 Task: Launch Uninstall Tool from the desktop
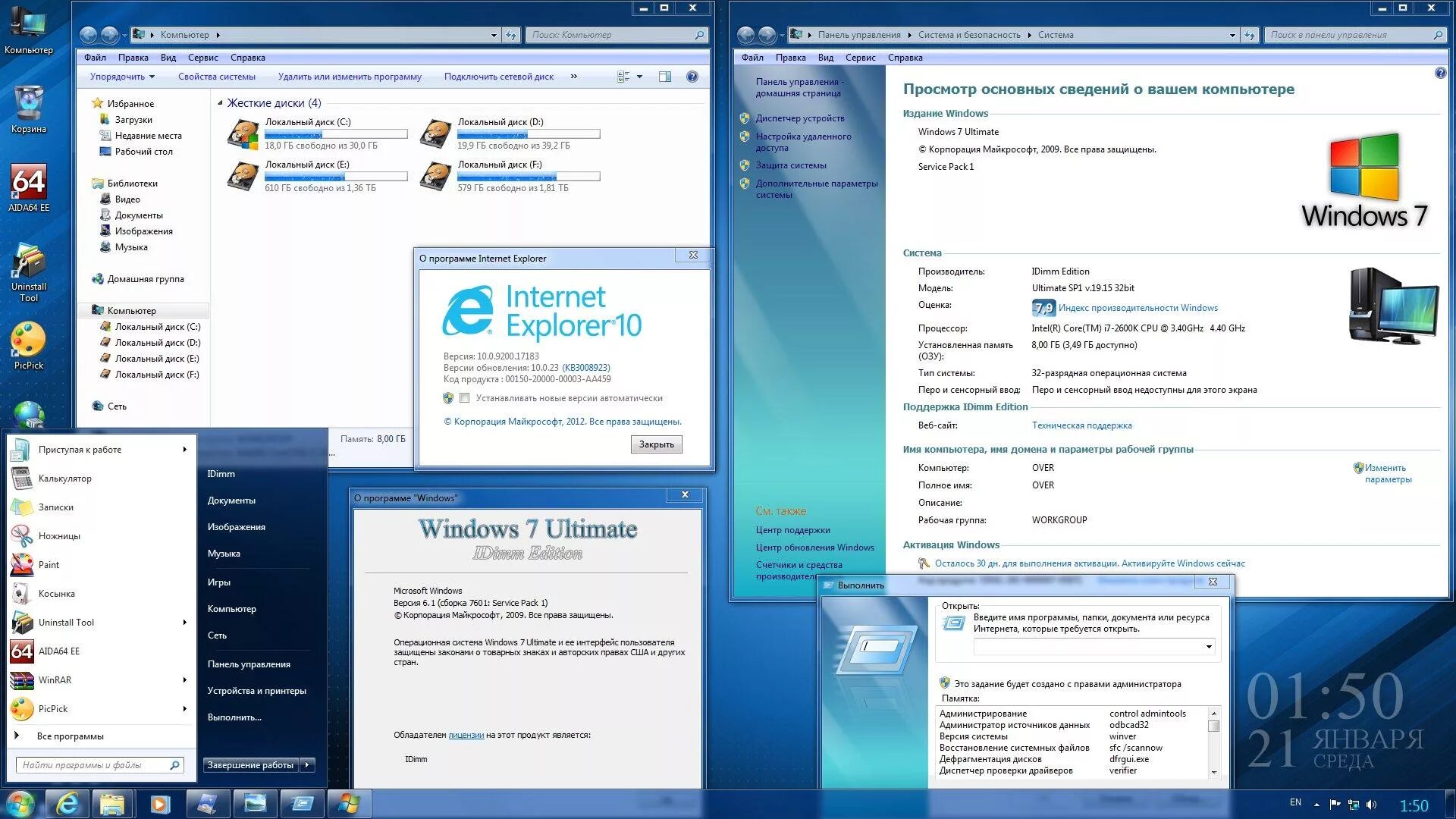(x=29, y=271)
